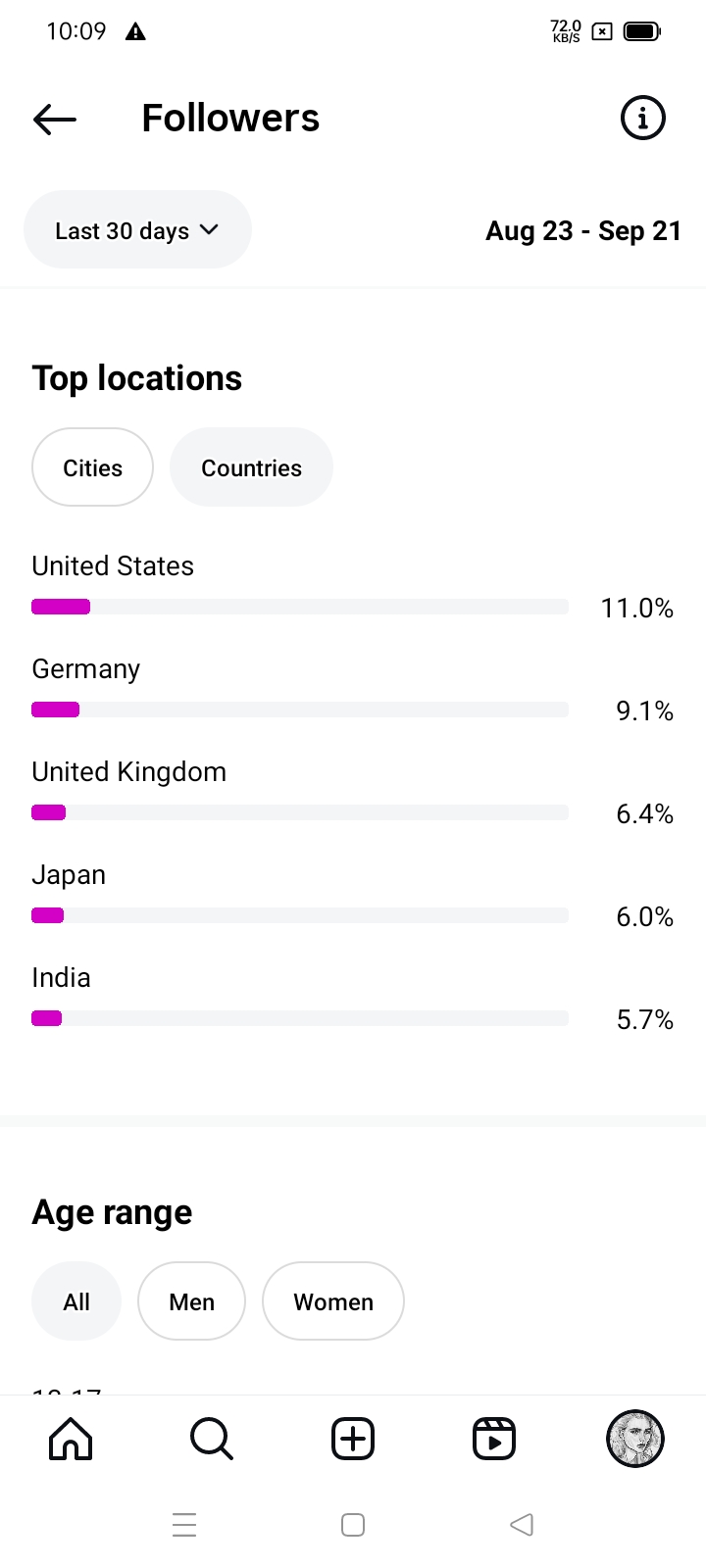
Task: Tap the chevron beside Last 30 days
Action: pos(209,229)
